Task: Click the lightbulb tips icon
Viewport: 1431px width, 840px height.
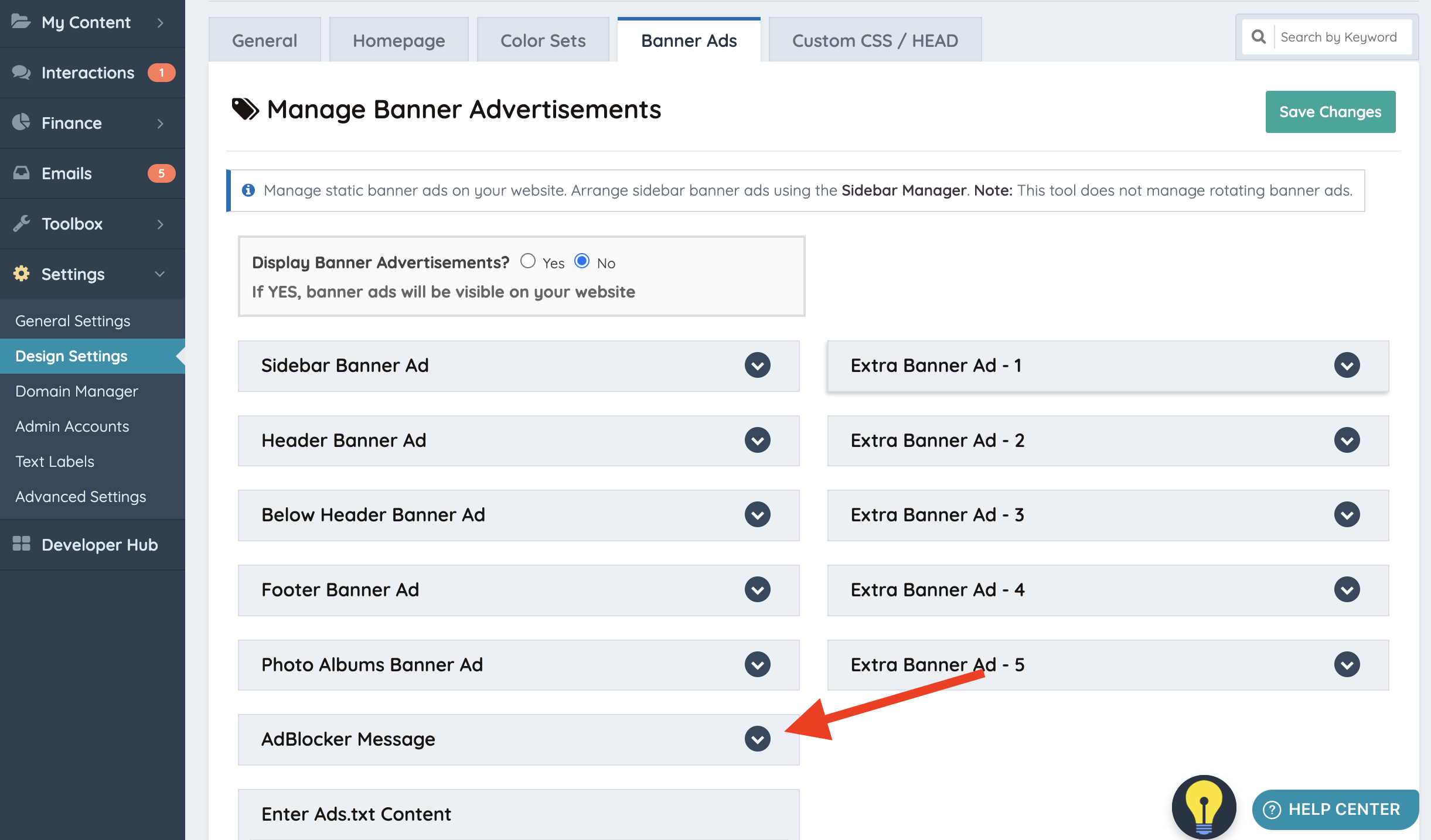Action: coord(1203,807)
